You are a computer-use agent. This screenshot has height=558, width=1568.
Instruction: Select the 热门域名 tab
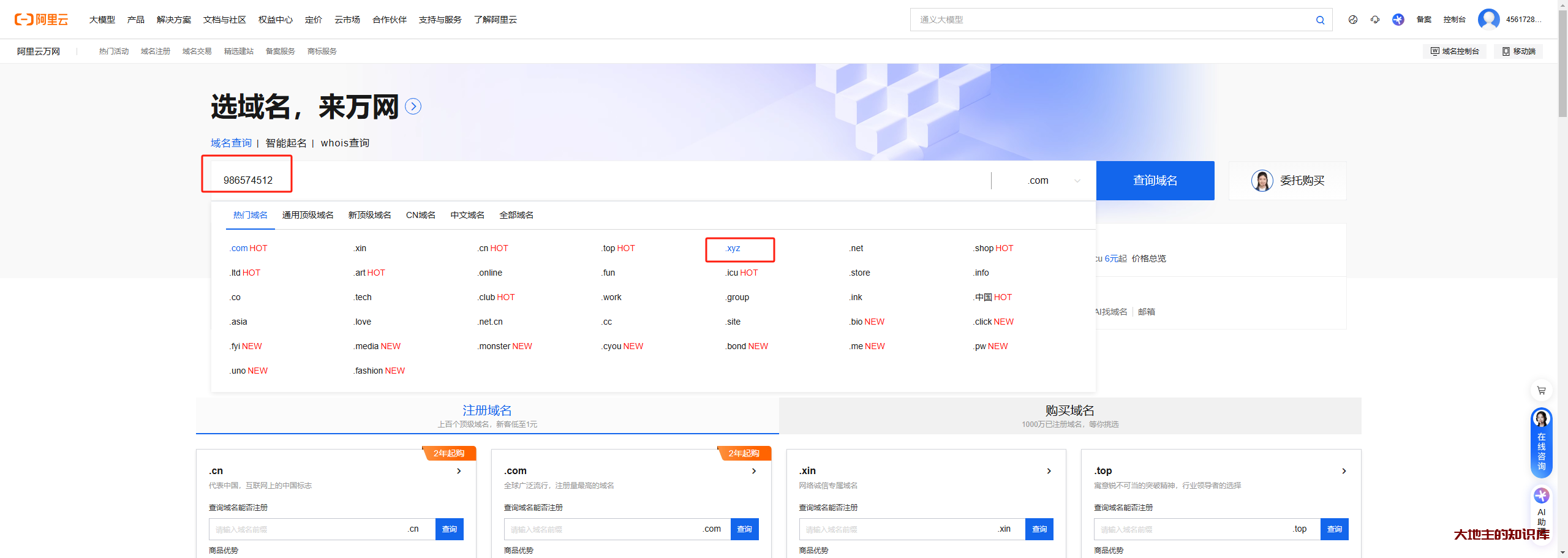click(x=251, y=215)
